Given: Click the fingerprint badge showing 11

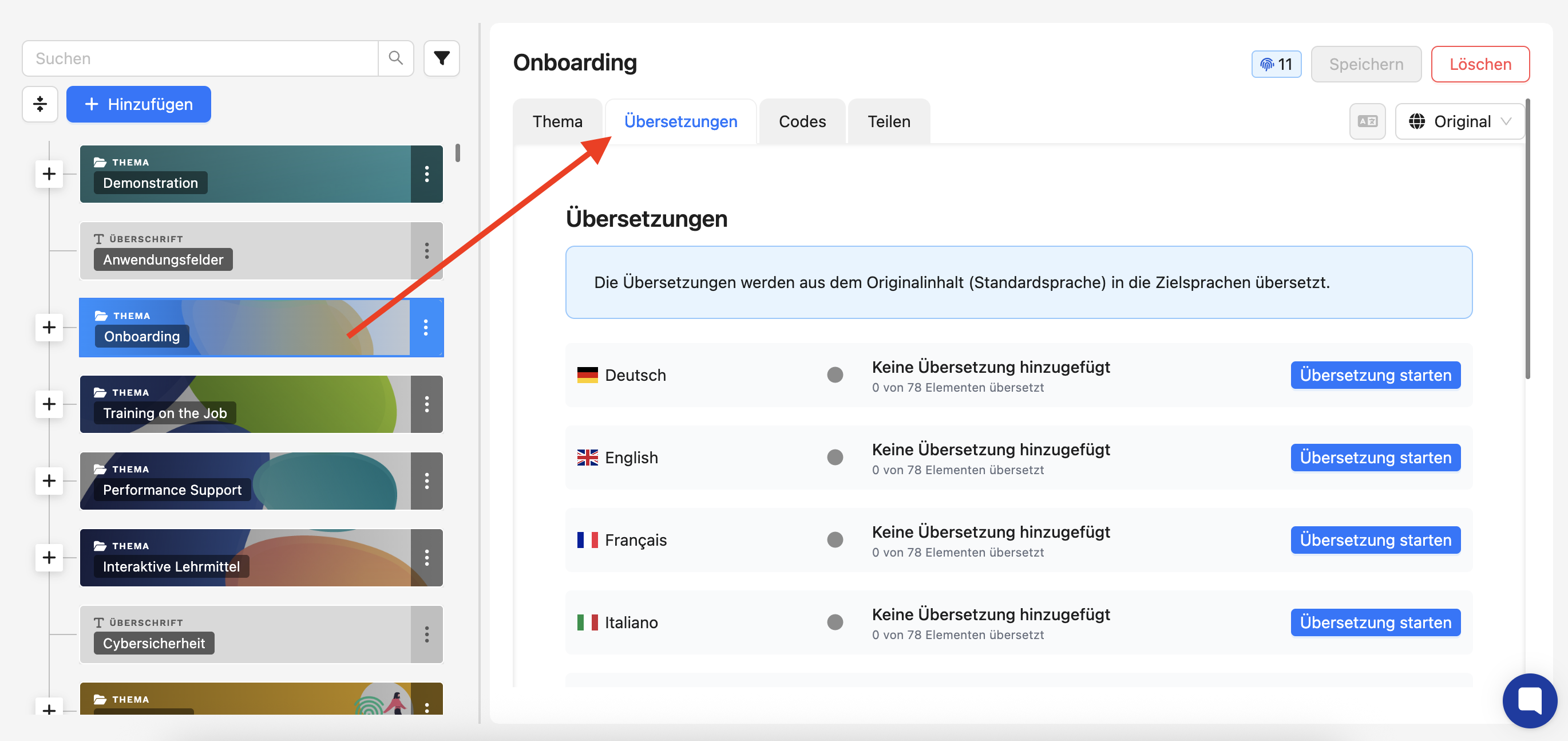Looking at the screenshot, I should (x=1276, y=65).
